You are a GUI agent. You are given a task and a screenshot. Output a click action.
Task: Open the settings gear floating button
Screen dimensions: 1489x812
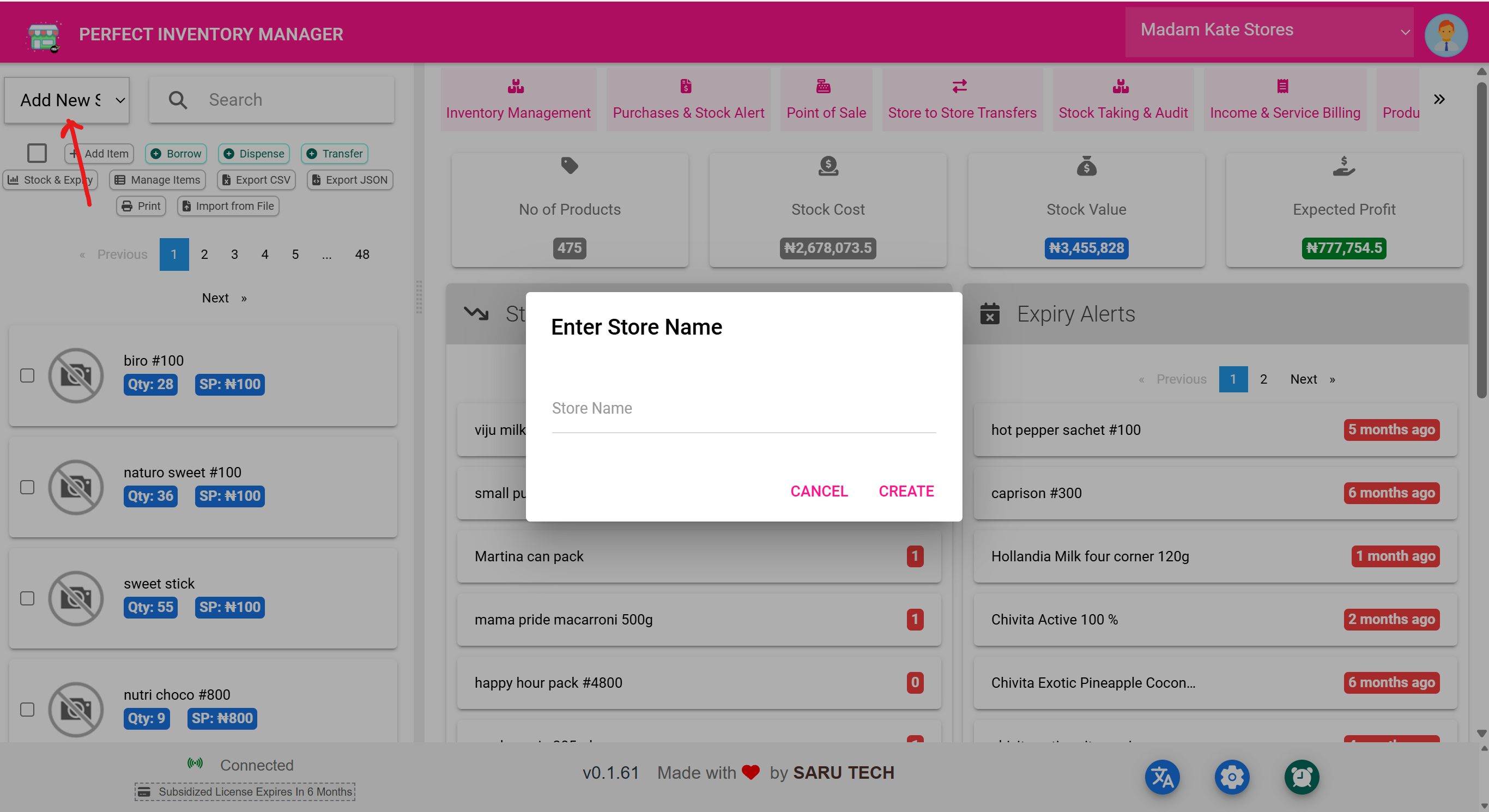click(1232, 777)
